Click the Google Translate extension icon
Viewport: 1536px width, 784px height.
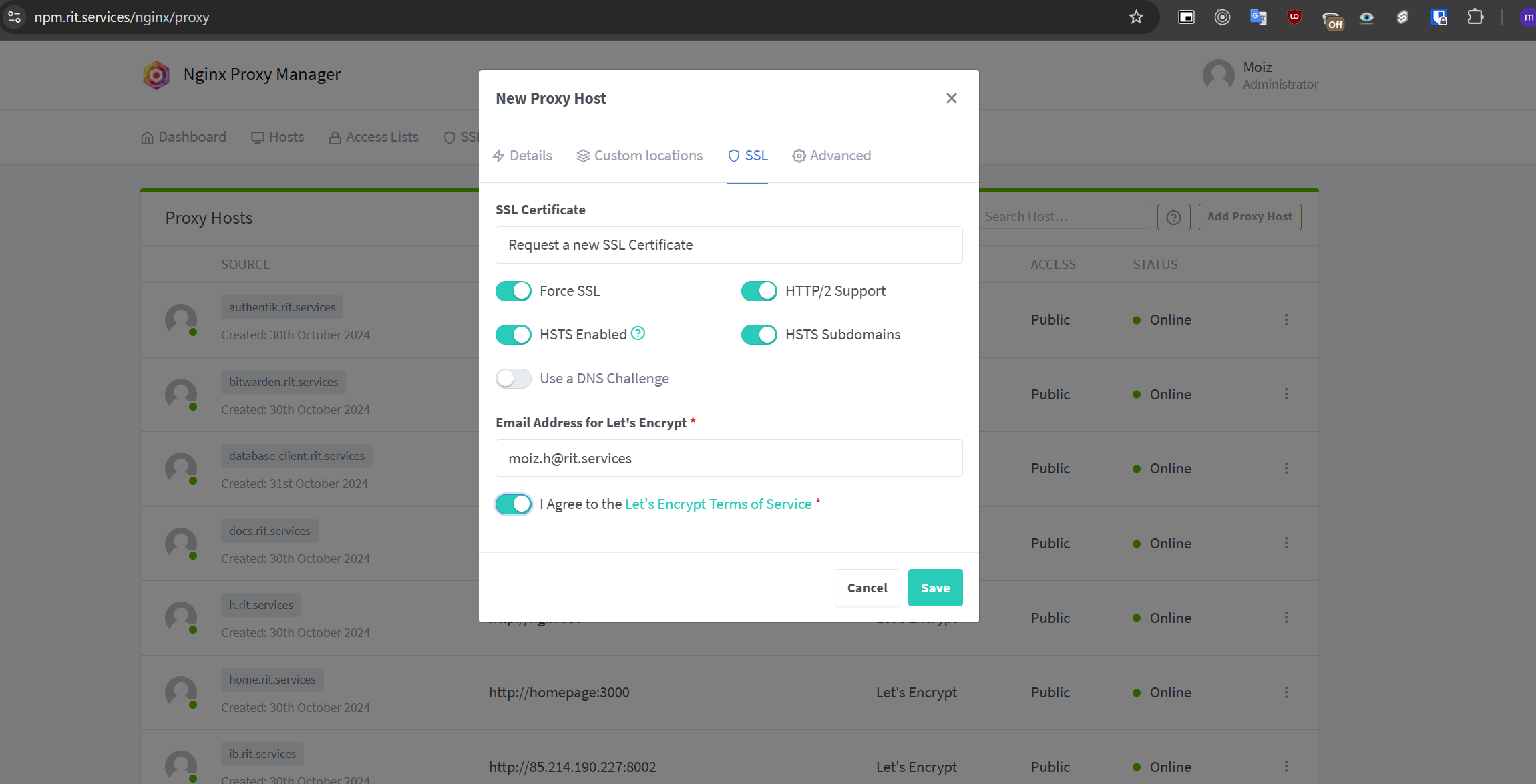point(1258,17)
